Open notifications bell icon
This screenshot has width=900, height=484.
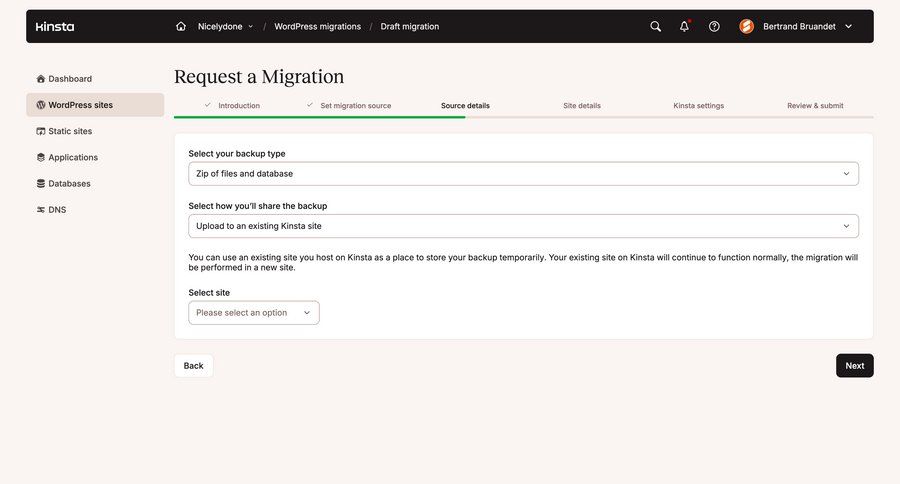(684, 27)
